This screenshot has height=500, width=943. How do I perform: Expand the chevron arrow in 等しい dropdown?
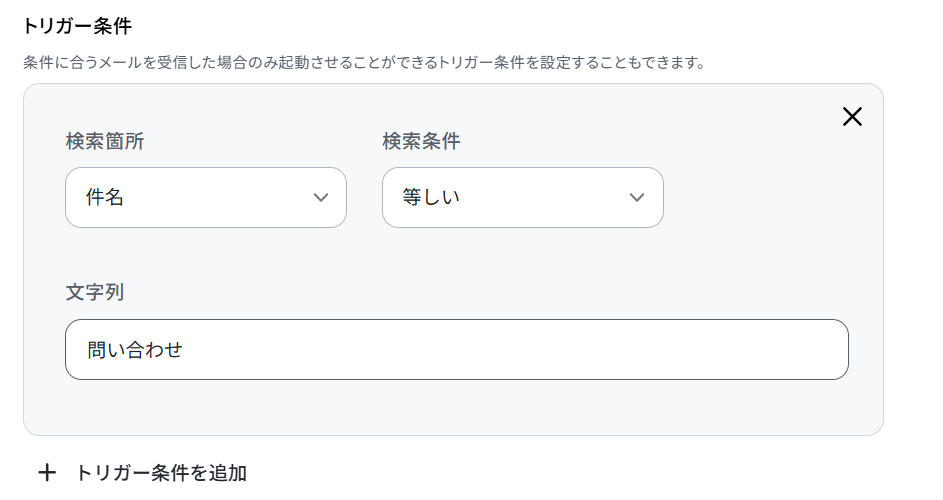click(637, 197)
